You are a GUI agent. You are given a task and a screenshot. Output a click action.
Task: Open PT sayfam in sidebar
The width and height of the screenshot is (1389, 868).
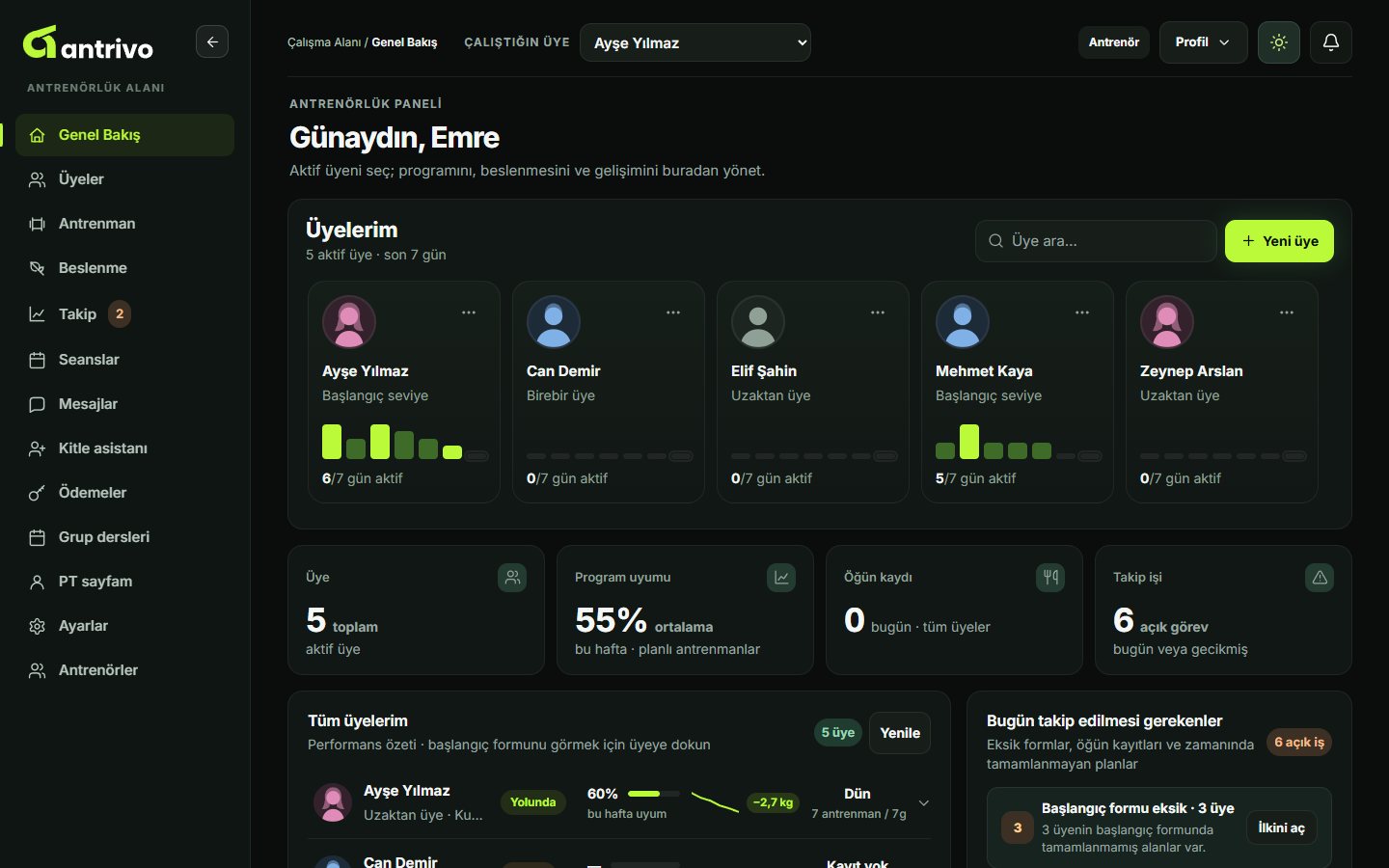124,582
